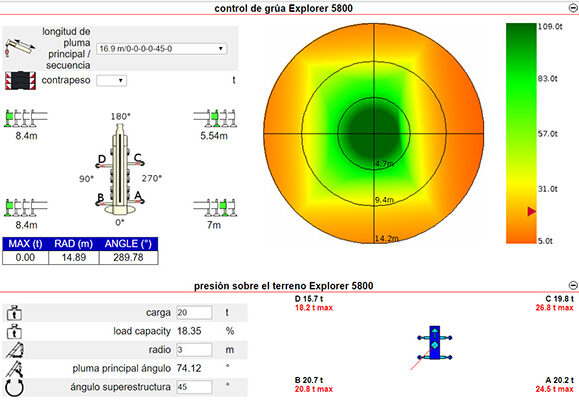Click the 4.7m radius ring label

click(x=384, y=164)
